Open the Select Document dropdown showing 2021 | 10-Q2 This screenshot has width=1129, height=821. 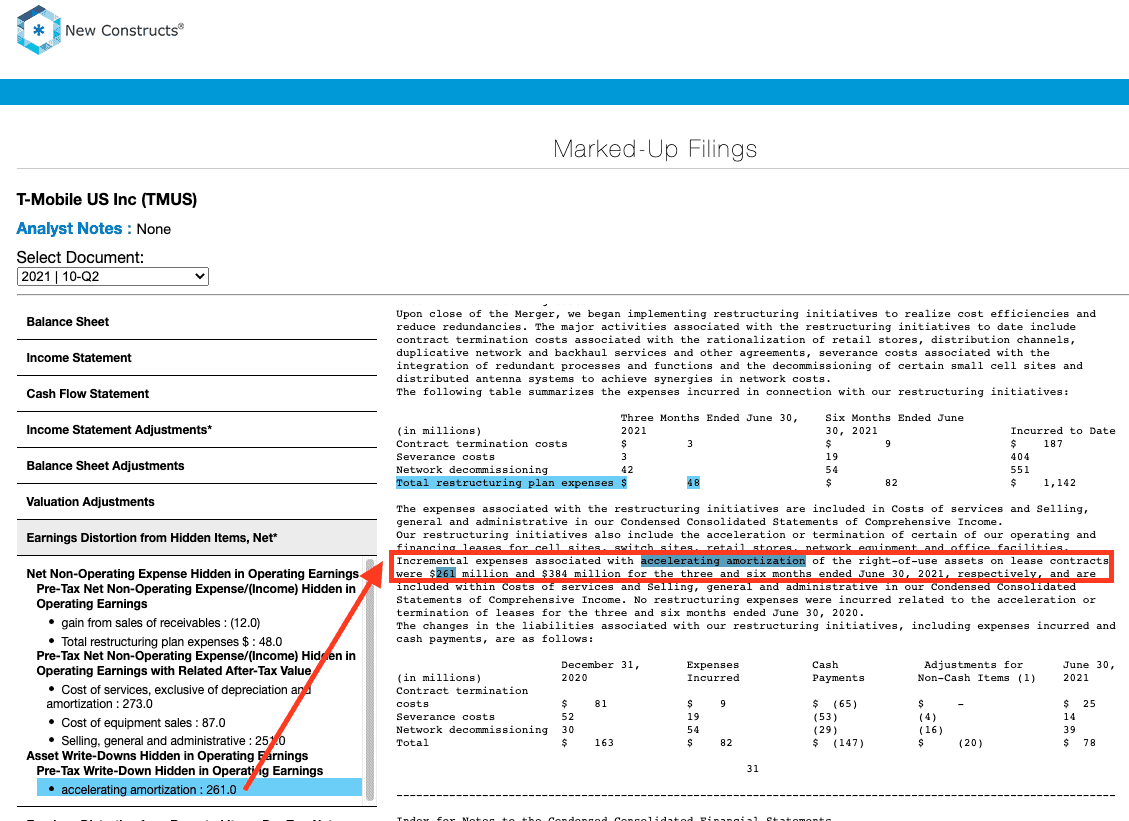(112, 277)
